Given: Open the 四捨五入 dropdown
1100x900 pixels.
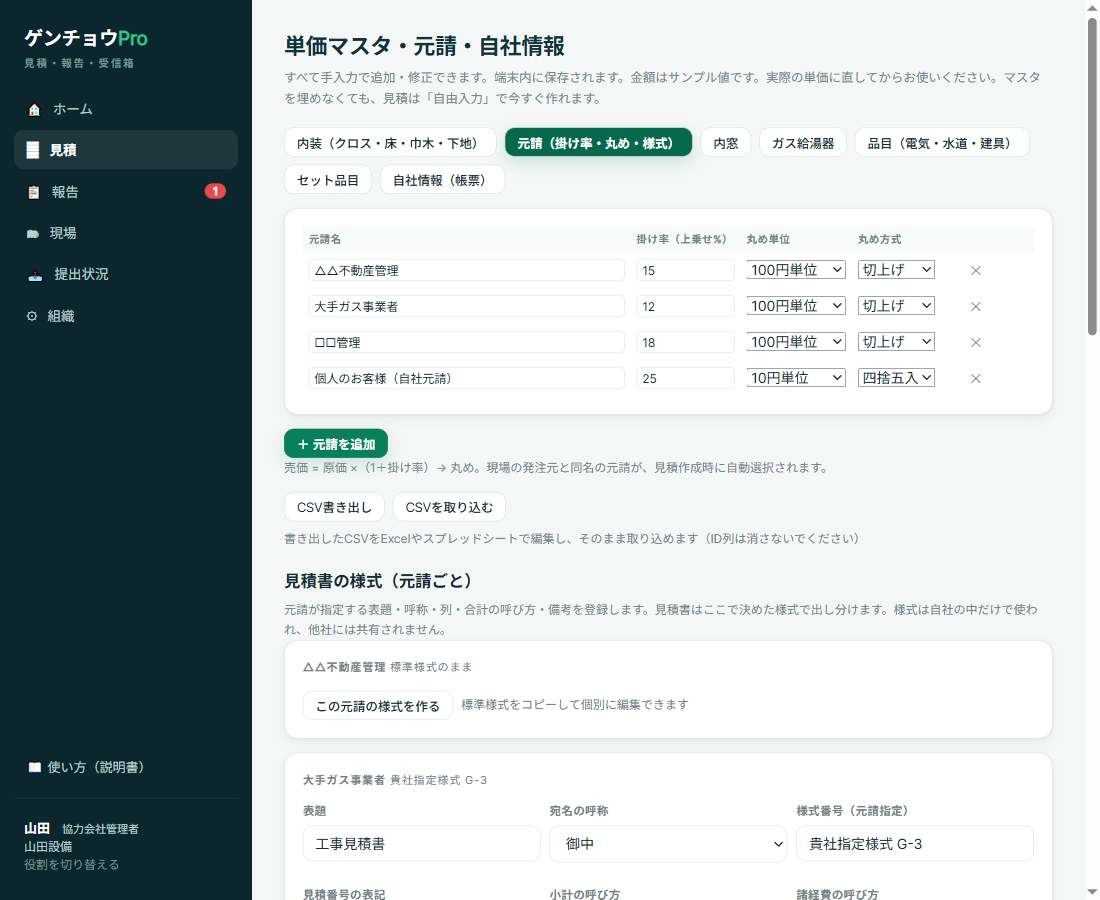Looking at the screenshot, I should click(896, 378).
